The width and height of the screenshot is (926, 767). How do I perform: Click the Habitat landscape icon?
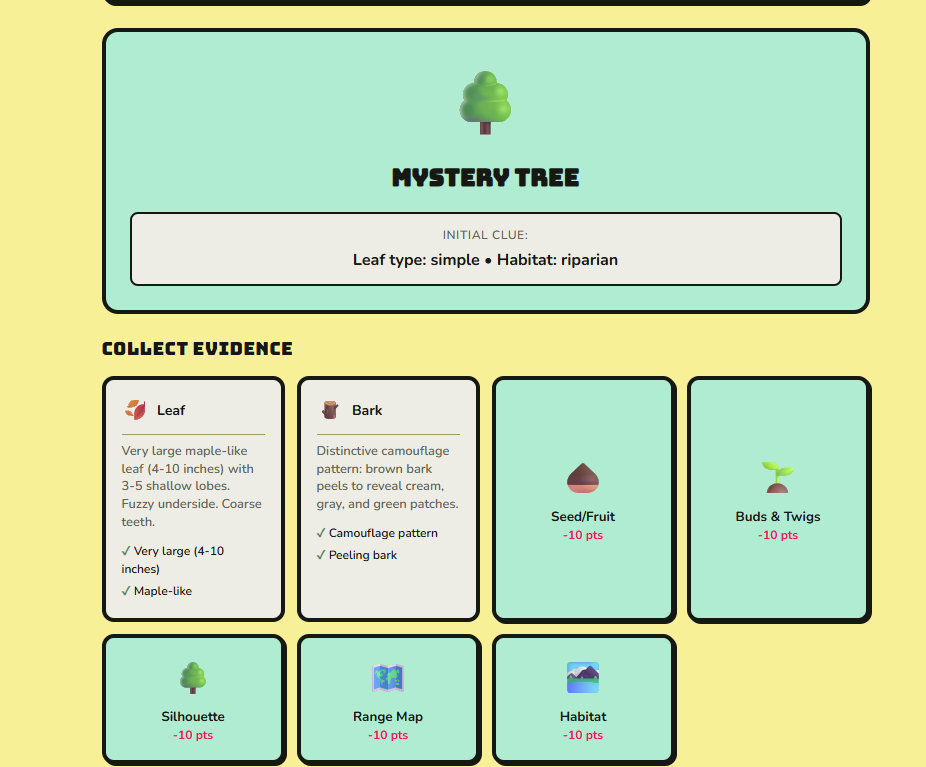pyautogui.click(x=582, y=677)
